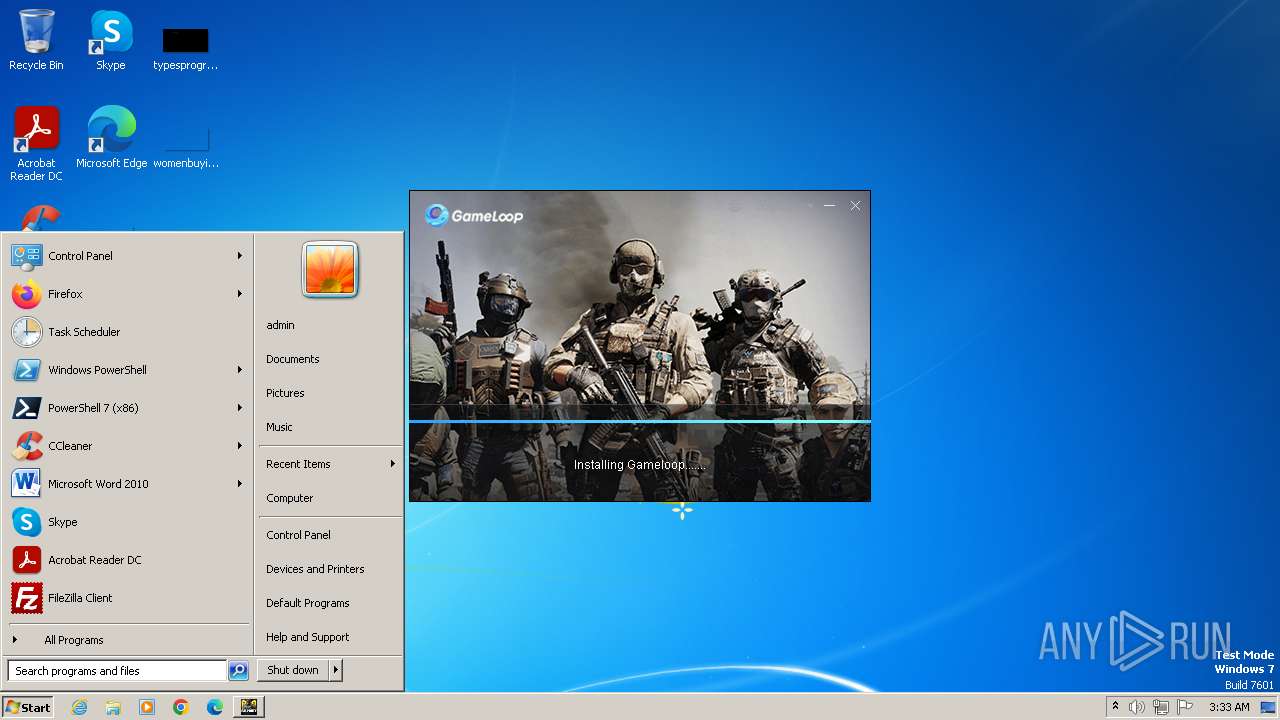Launch PowerShell 7 (x86) from Start menu

coord(127,408)
